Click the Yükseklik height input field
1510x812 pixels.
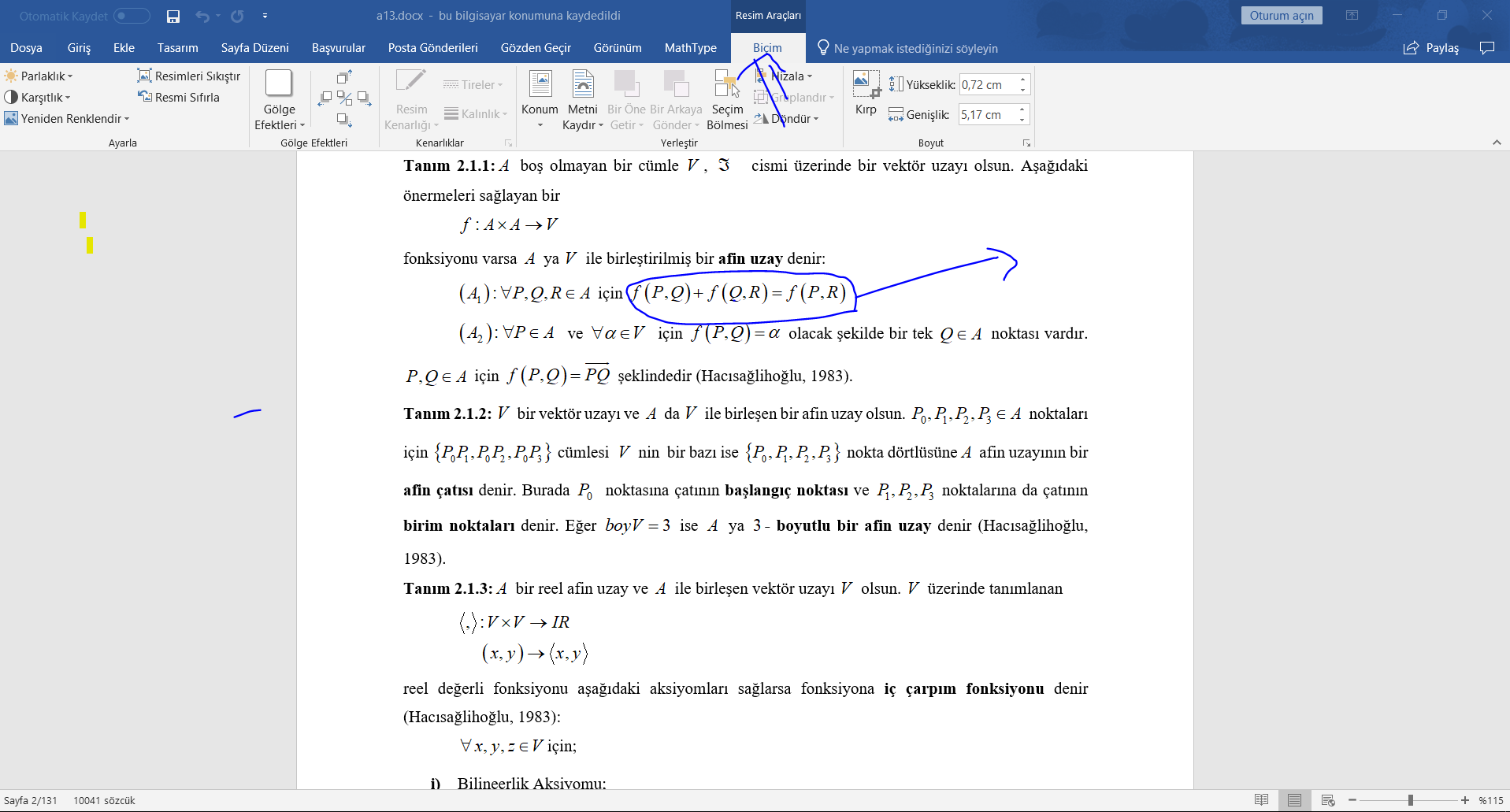pyautogui.click(x=988, y=85)
